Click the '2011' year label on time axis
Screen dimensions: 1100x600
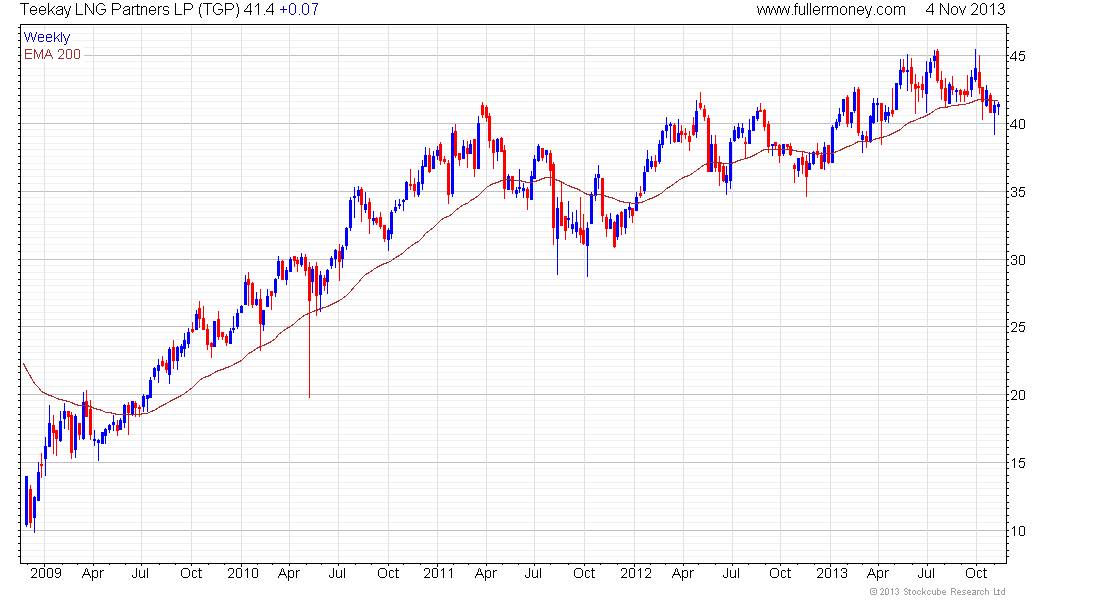point(439,573)
